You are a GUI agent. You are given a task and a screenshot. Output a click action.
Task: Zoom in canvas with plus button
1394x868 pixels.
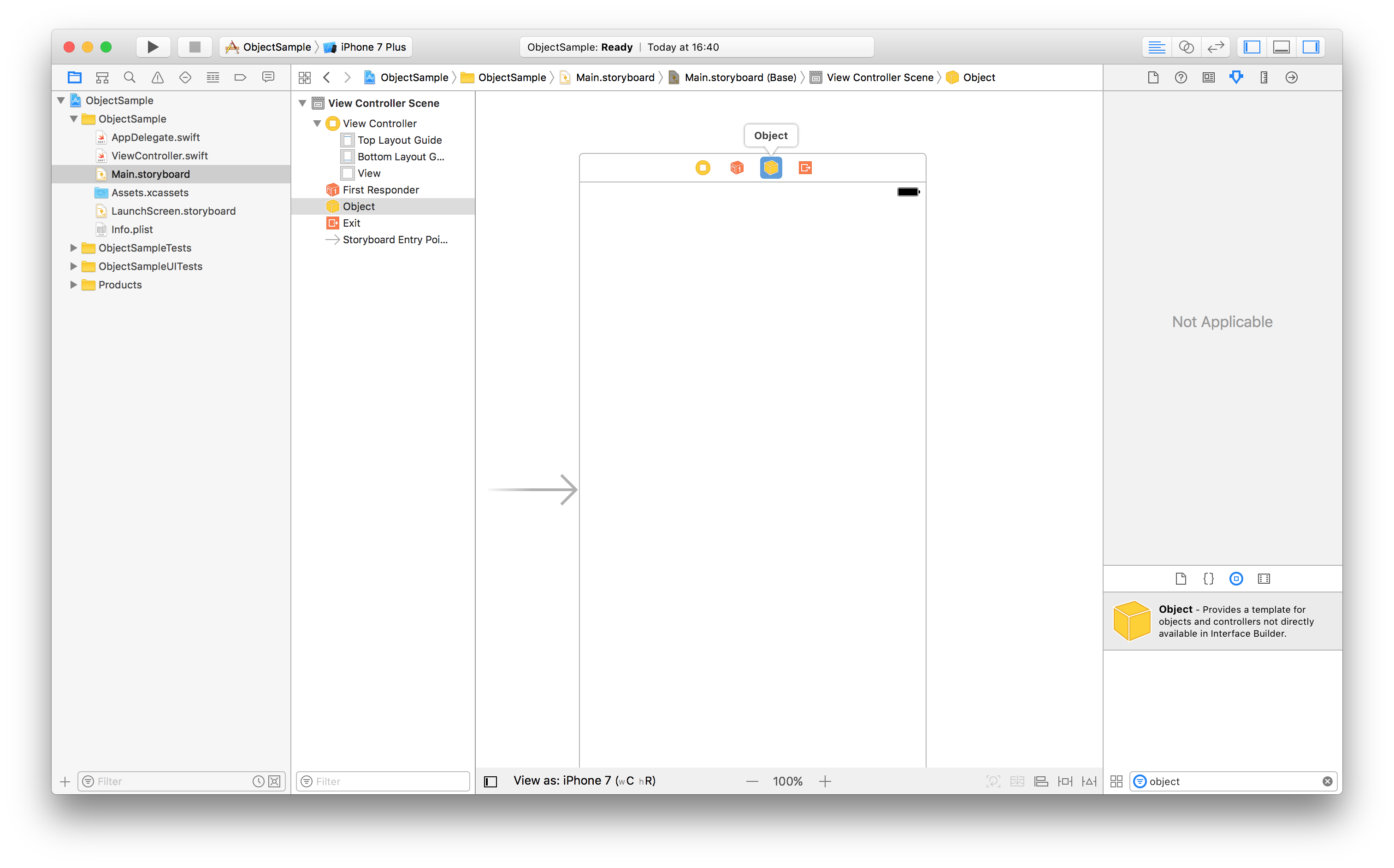pos(825,781)
